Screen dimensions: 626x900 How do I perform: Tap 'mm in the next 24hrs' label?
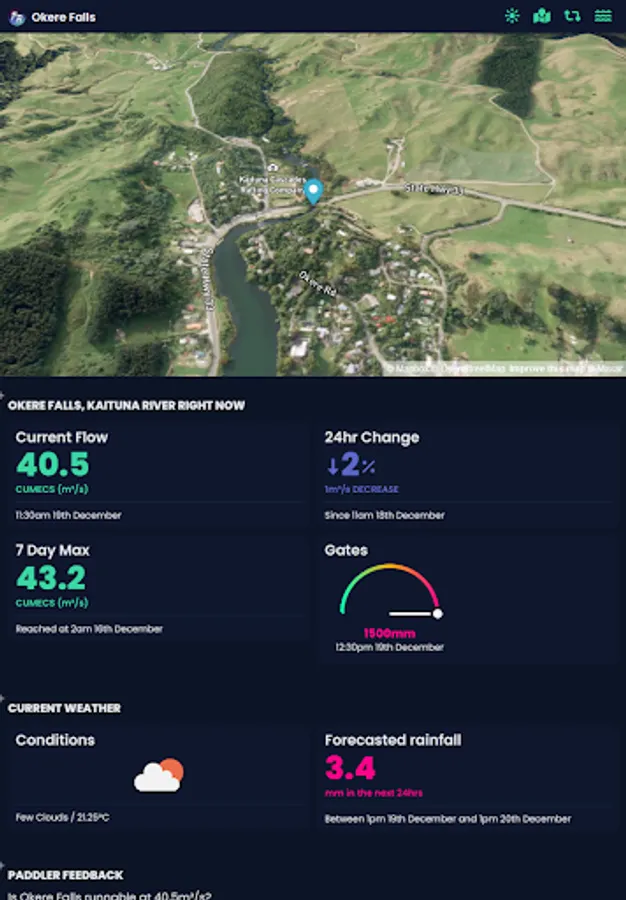pos(374,793)
